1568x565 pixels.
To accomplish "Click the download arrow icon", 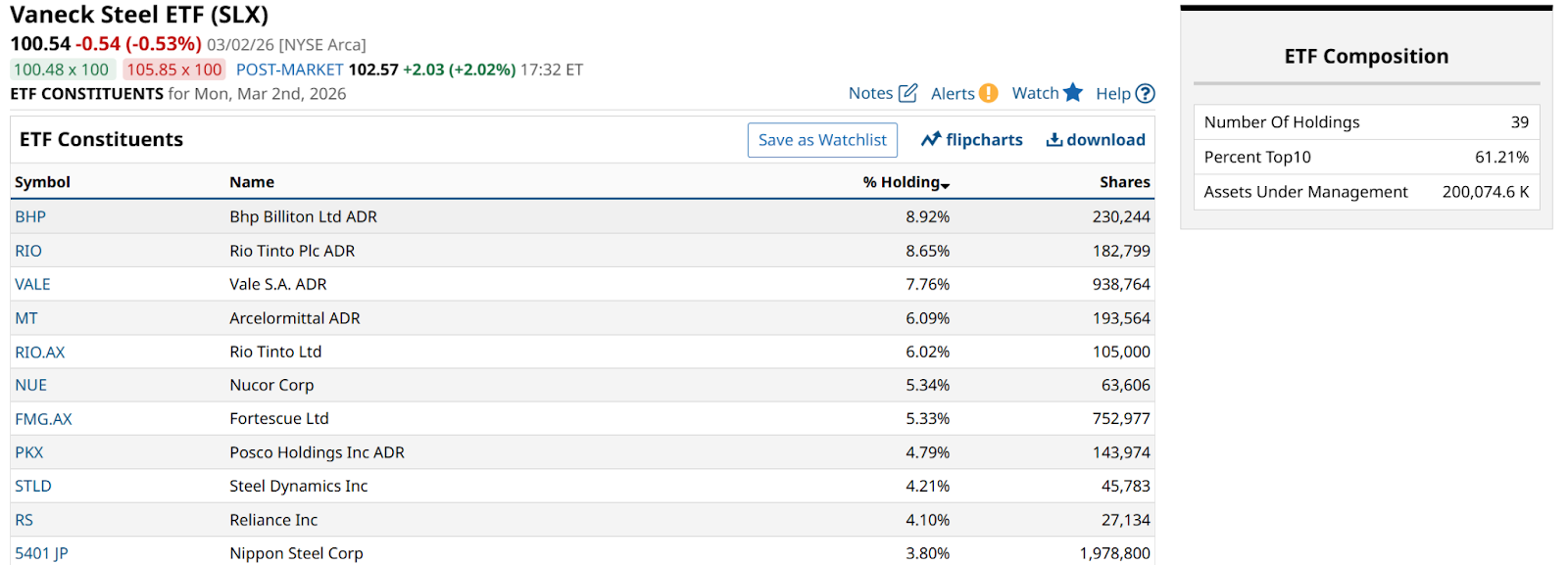I will tap(1054, 140).
